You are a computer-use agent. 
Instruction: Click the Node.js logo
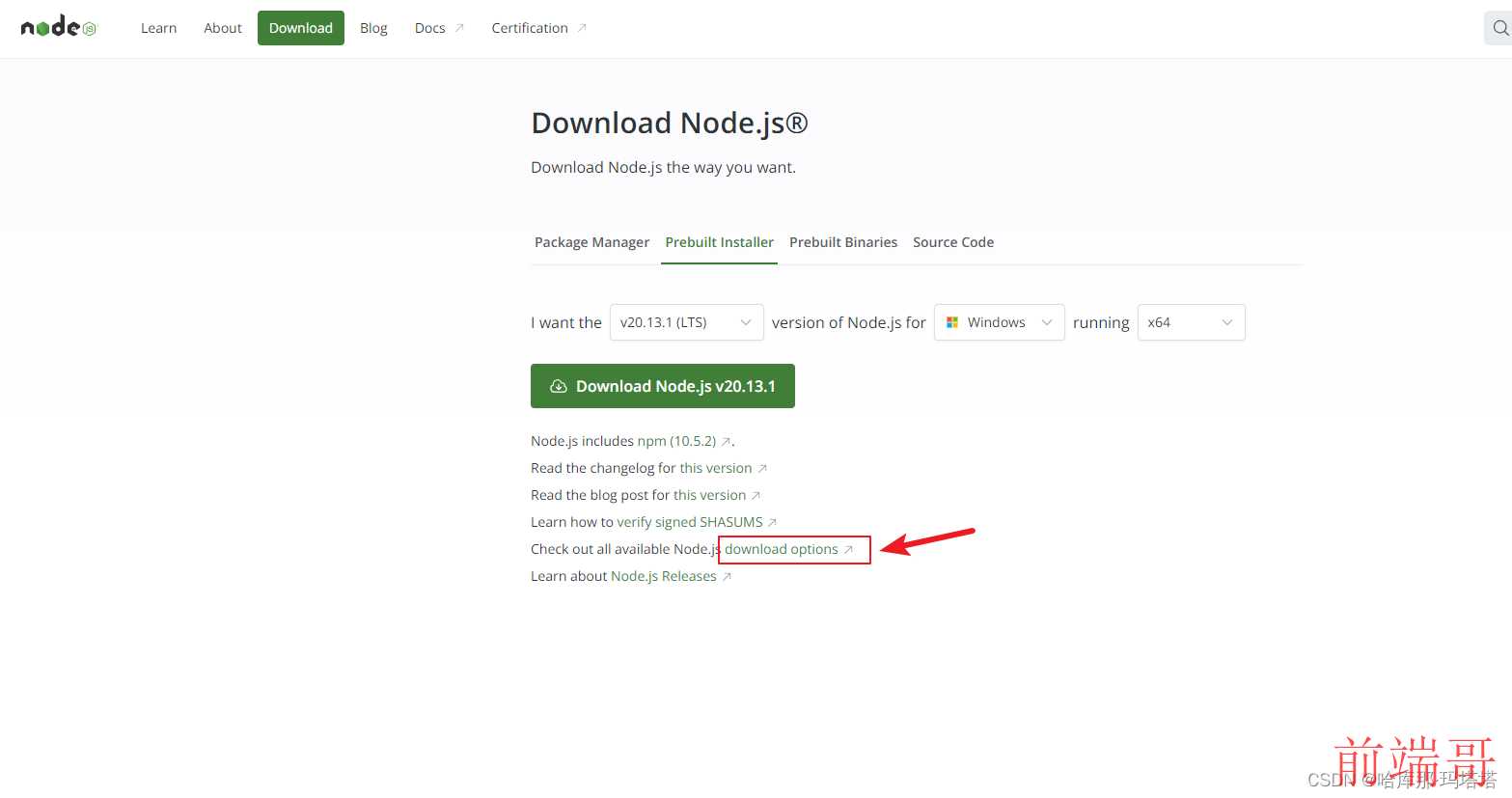tap(59, 27)
